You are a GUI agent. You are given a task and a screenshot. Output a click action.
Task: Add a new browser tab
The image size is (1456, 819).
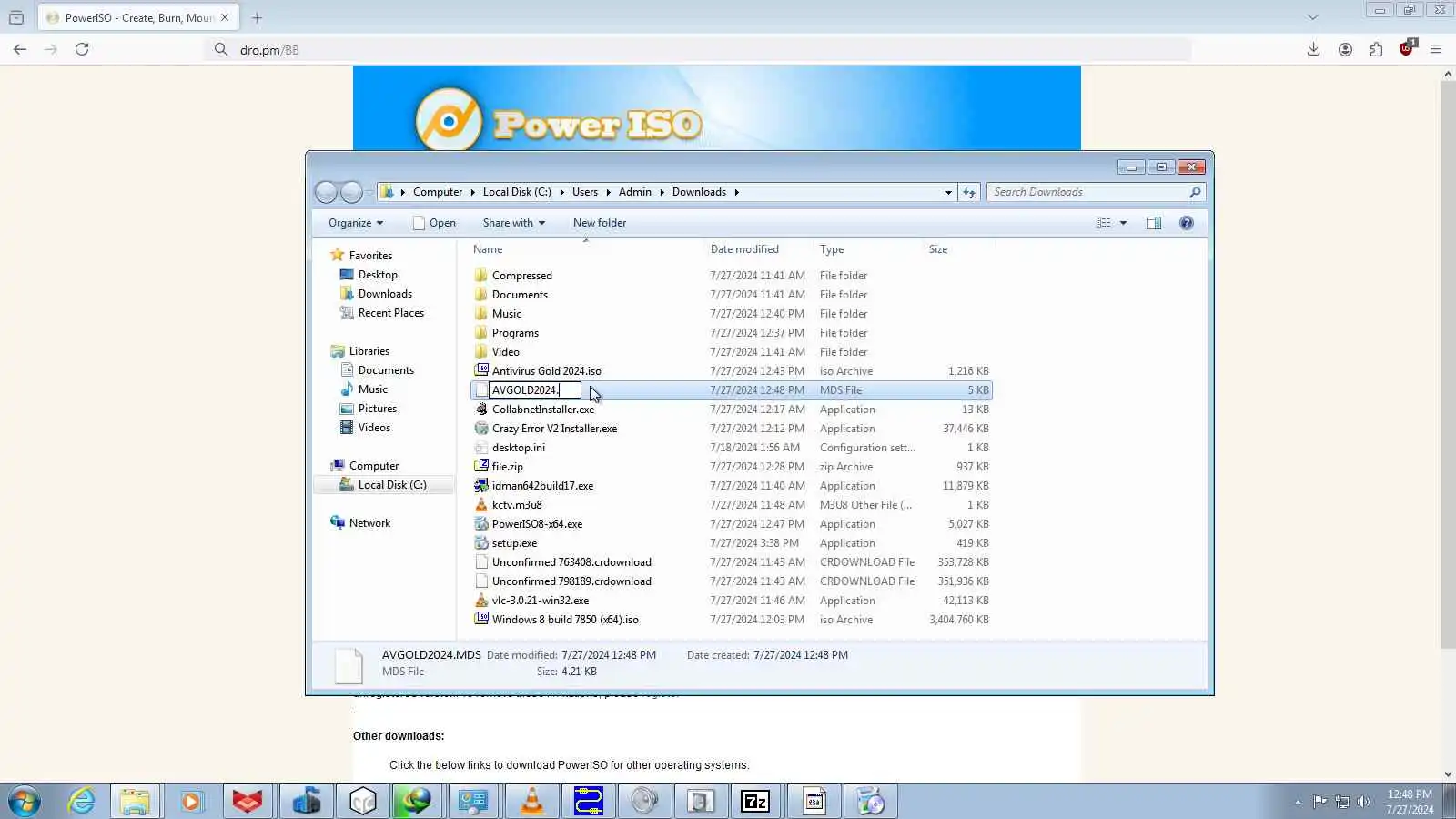pos(257,17)
